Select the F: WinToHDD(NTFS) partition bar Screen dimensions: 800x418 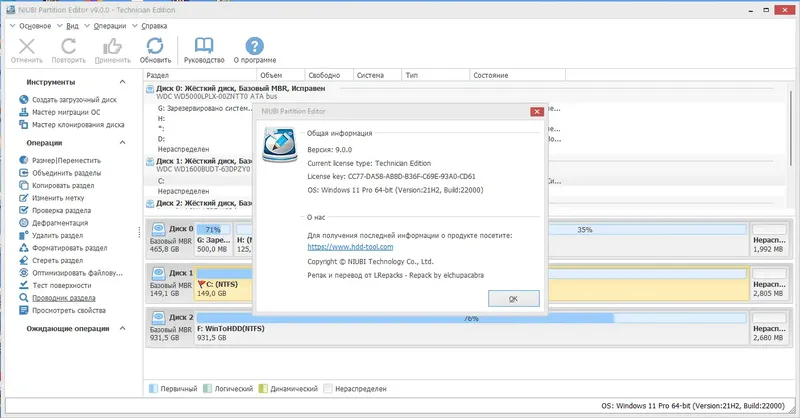pos(471,327)
